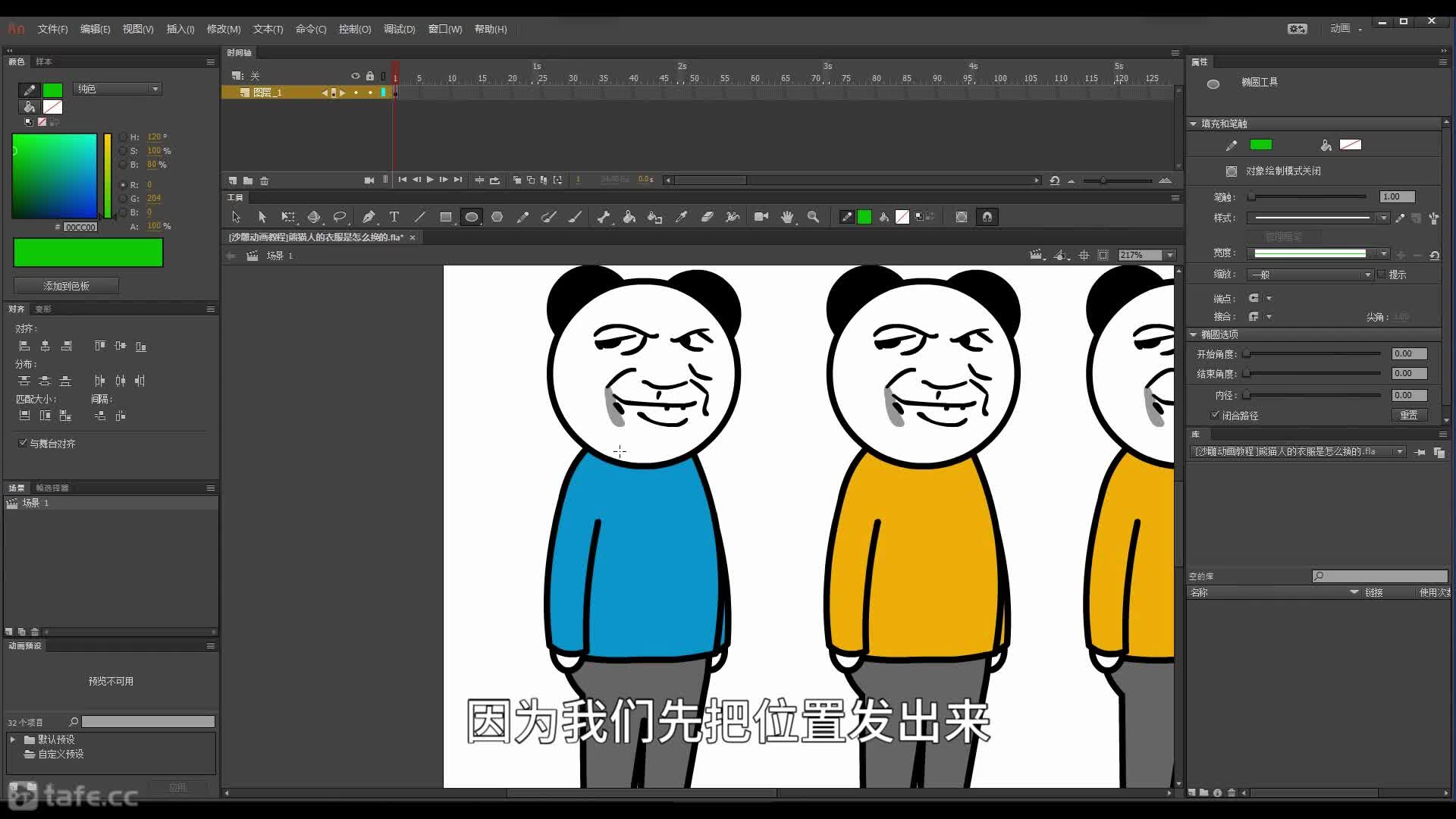Image resolution: width=1456 pixels, height=819 pixels.
Task: Open the Modify menu
Action: click(224, 29)
